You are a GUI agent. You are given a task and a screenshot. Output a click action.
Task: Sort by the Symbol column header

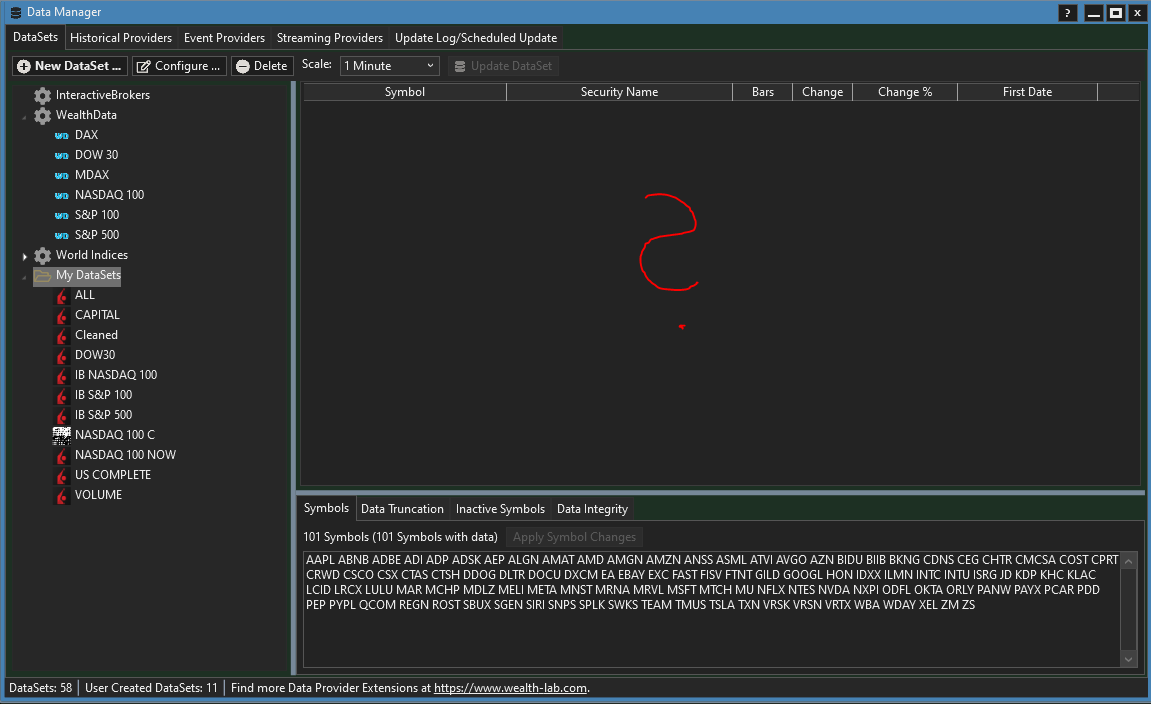point(404,92)
